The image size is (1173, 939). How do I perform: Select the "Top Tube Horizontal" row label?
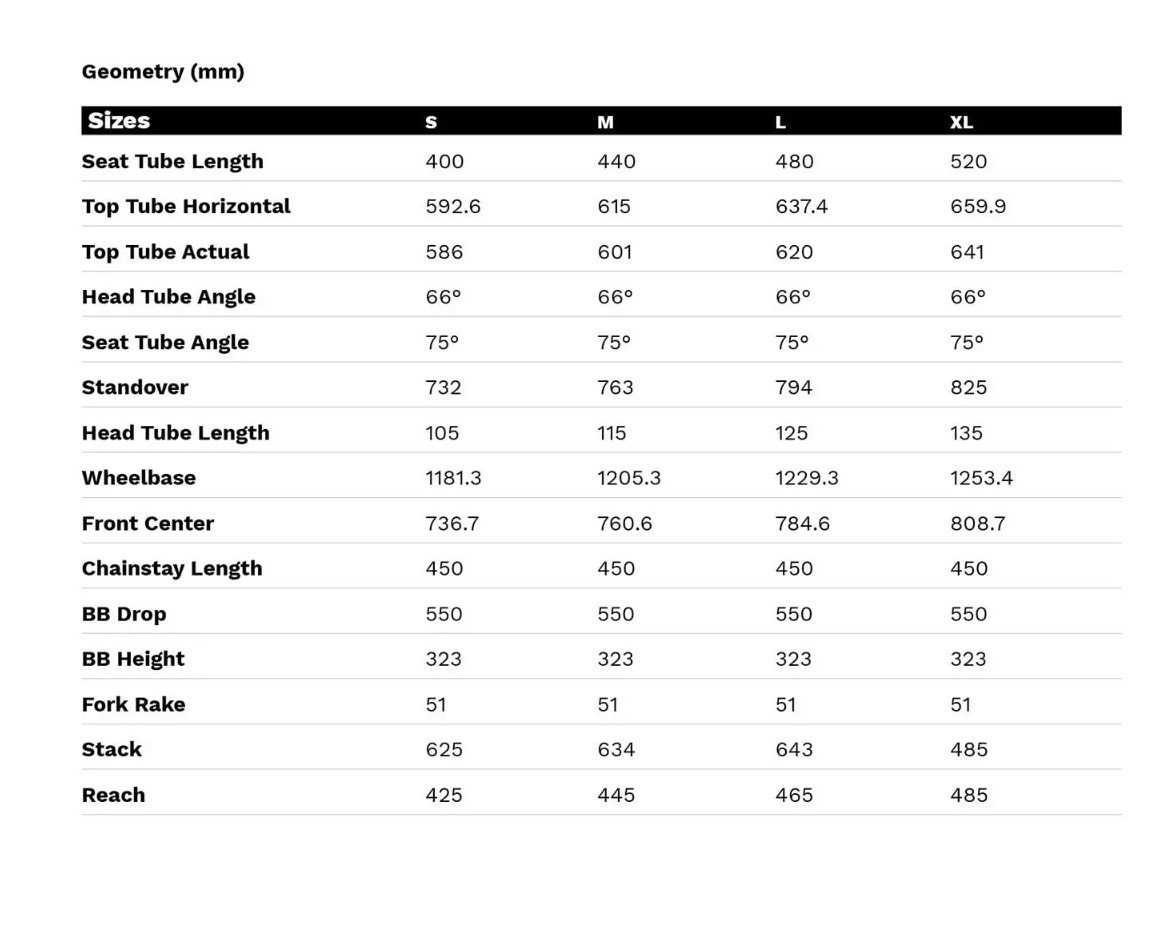186,207
